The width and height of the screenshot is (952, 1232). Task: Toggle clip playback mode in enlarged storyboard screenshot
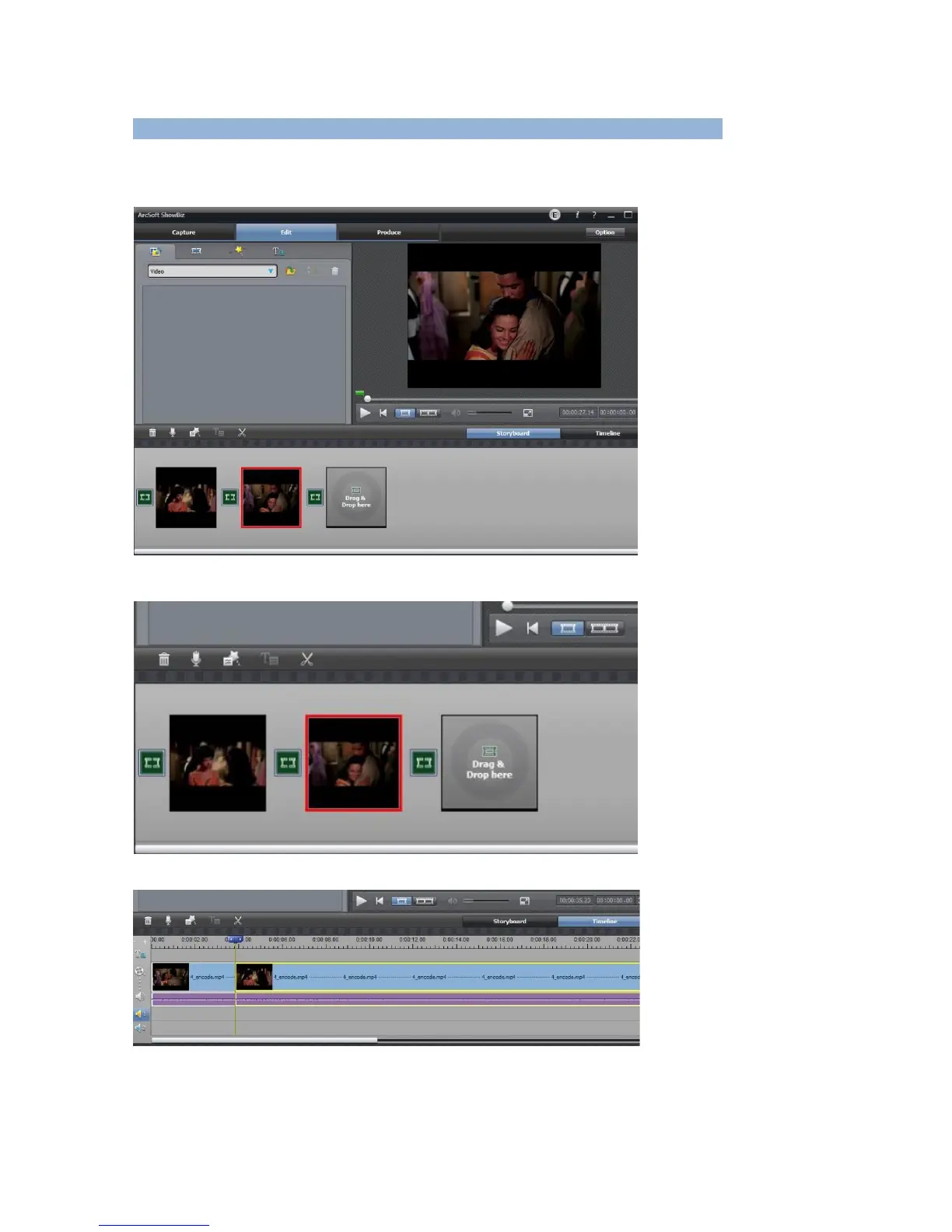[x=568, y=628]
